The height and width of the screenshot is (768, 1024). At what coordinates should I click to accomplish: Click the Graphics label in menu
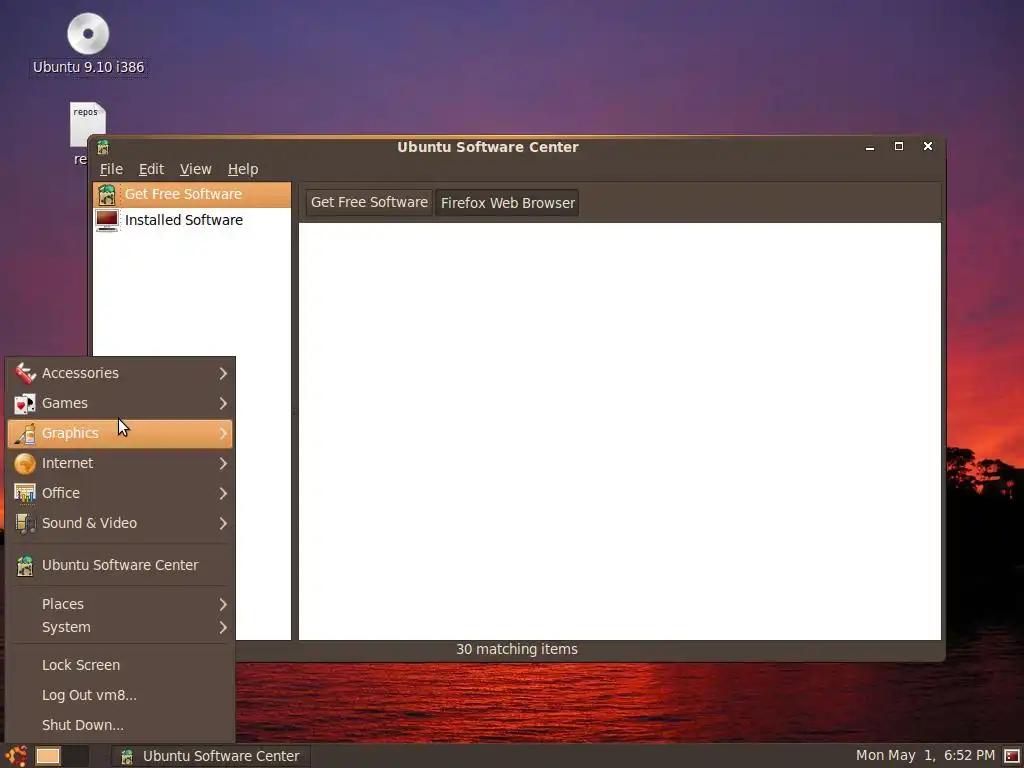tap(70, 433)
